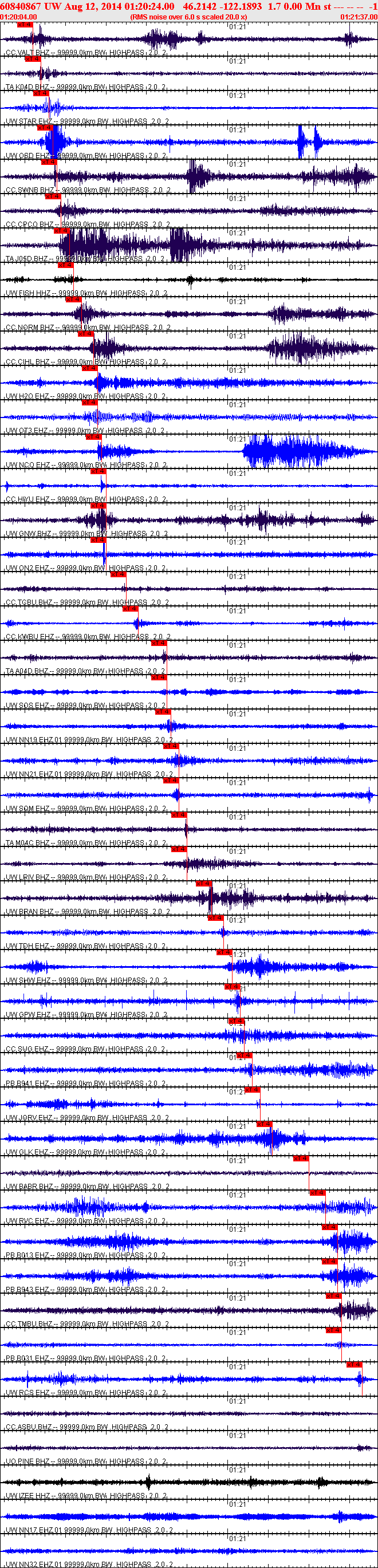Select the CC CPCO BHZ trace label

(x=88, y=224)
